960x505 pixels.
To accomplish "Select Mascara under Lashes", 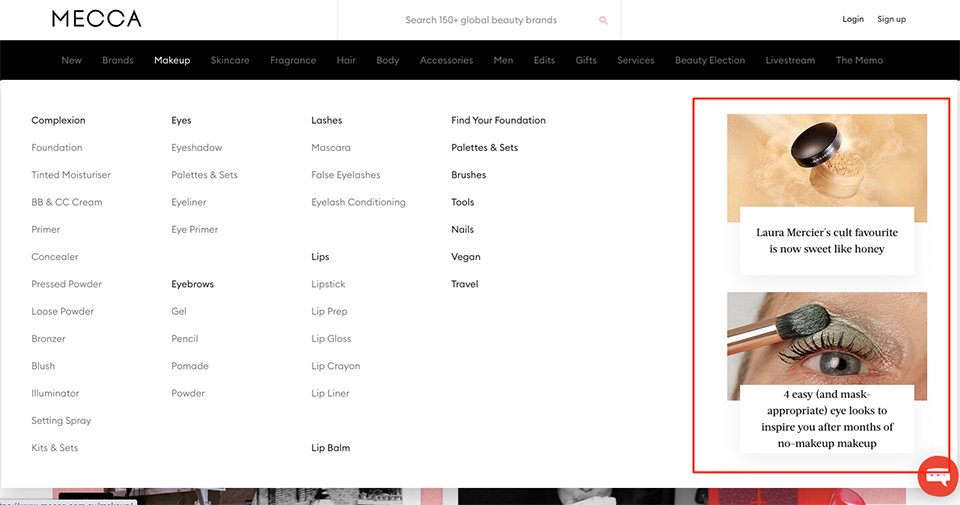I will point(331,148).
